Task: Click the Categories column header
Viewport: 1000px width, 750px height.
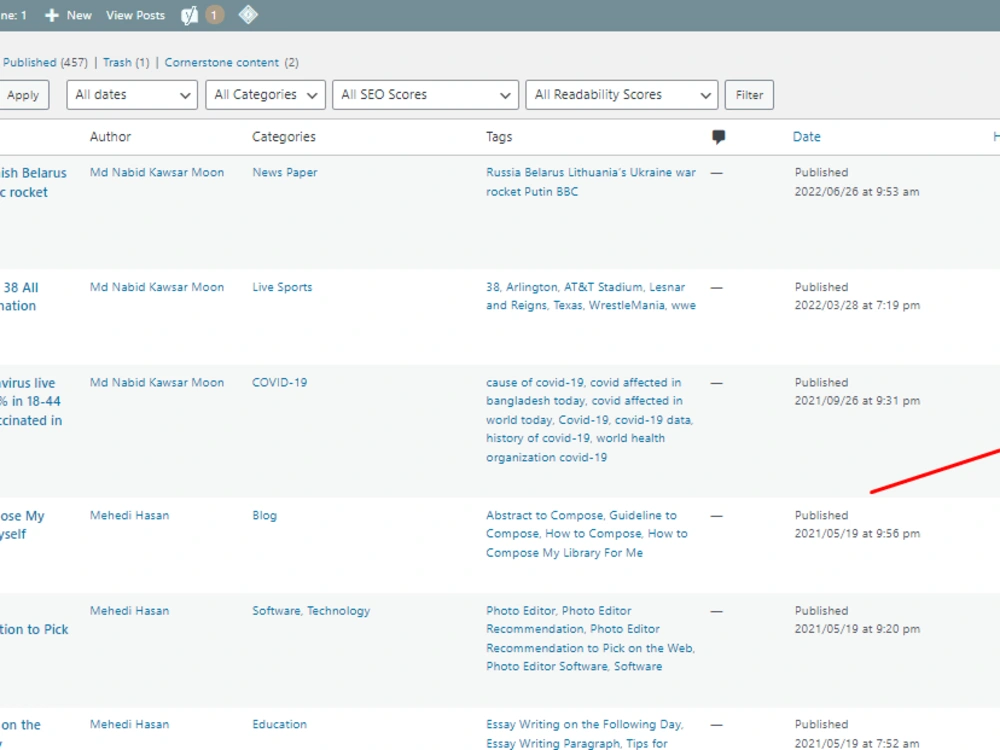Action: [284, 136]
